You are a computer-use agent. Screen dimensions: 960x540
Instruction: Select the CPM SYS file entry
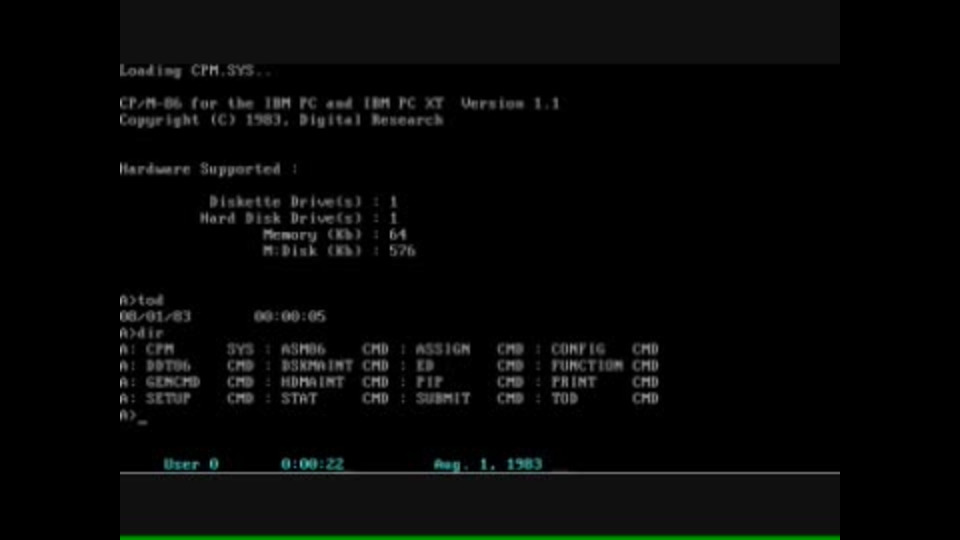point(200,350)
